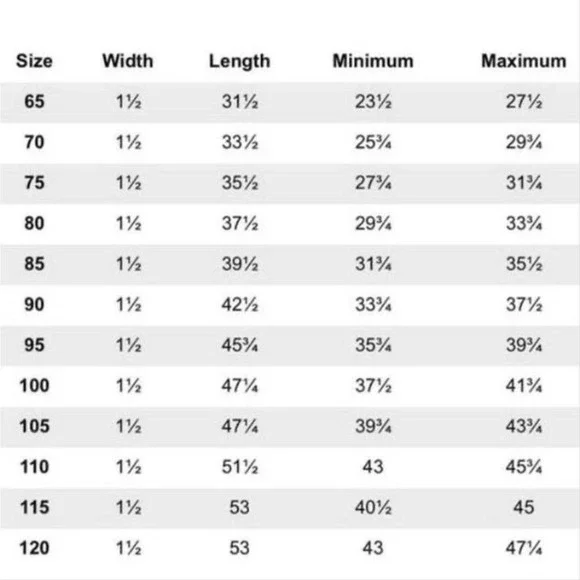The height and width of the screenshot is (580, 580).
Task: Click the 25¾ minimum value in size 70 row
Action: pyautogui.click(x=373, y=142)
